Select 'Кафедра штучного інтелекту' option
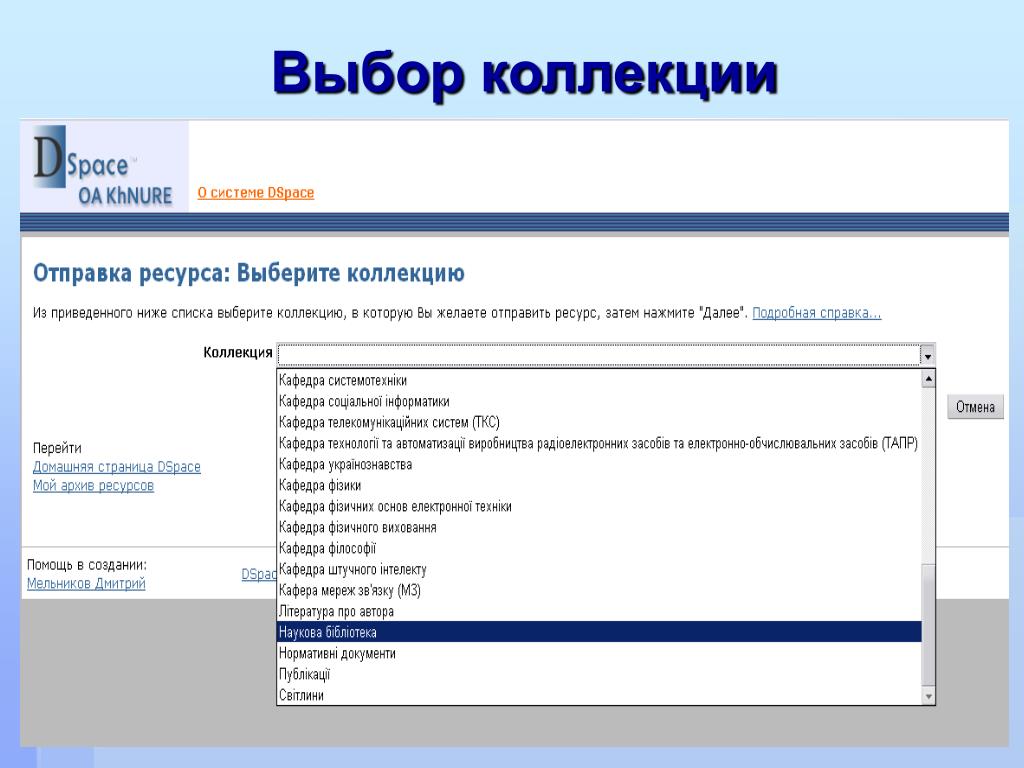 599,569
